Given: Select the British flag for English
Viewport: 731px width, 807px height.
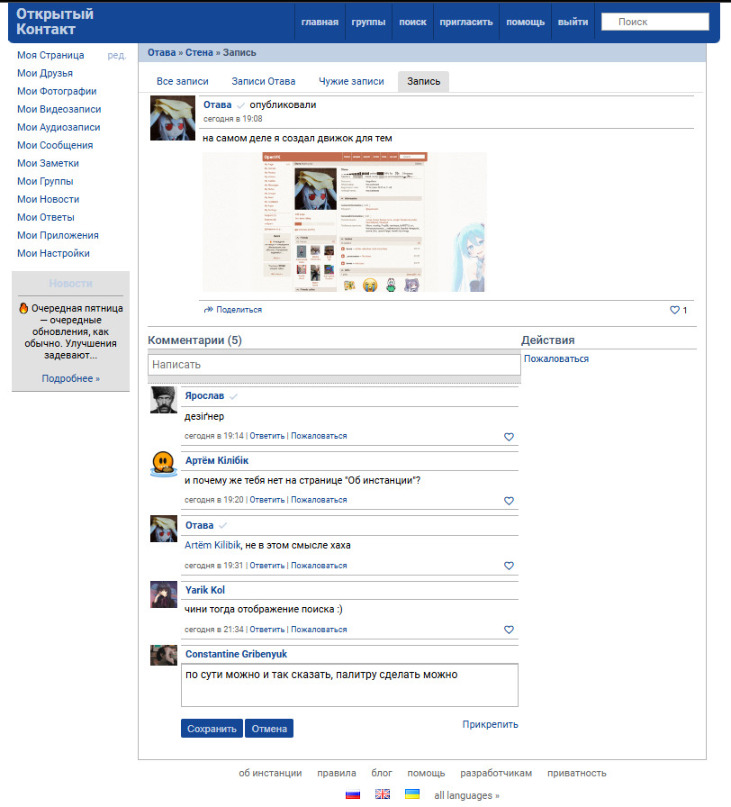Looking at the screenshot, I should tap(382, 794).
